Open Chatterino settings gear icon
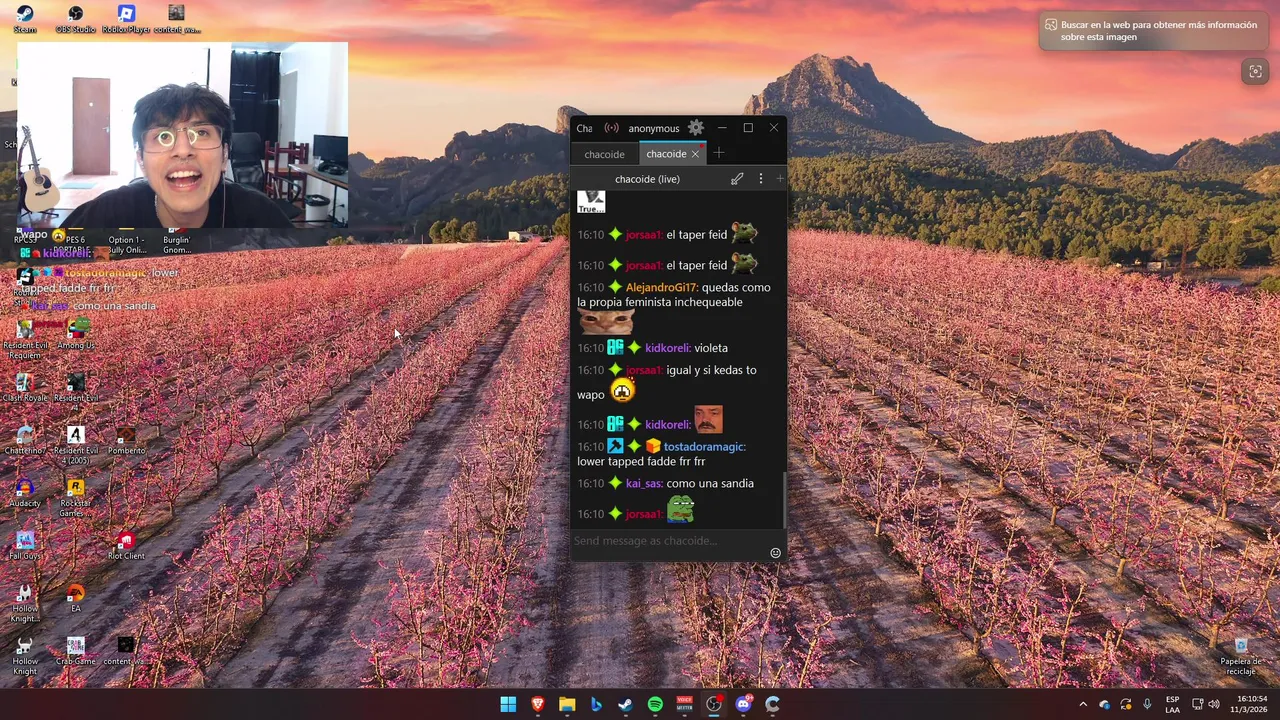Viewport: 1280px width, 720px height. point(696,128)
